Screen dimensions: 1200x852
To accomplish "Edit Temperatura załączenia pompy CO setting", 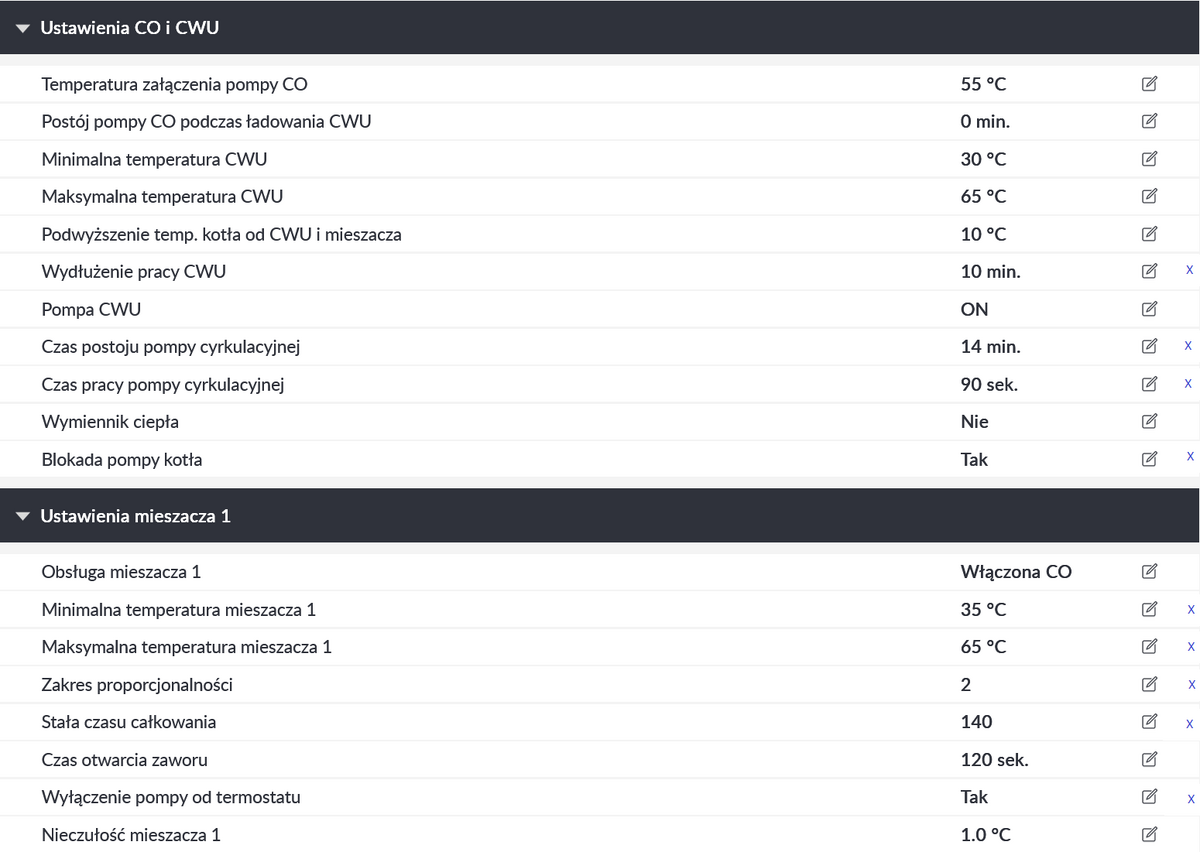I will [x=1149, y=84].
